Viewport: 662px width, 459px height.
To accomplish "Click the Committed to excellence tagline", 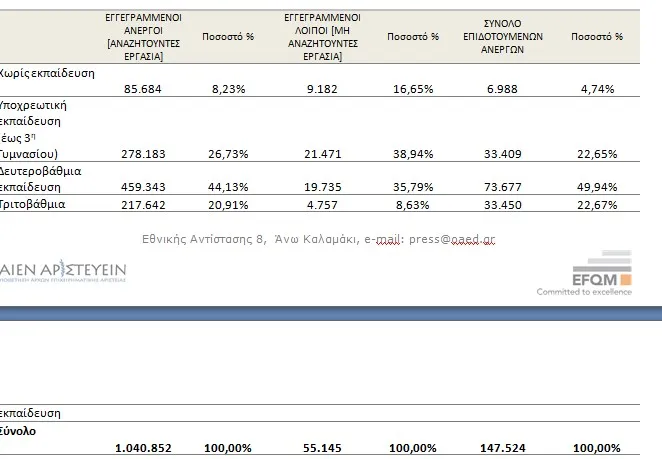I will 584,292.
